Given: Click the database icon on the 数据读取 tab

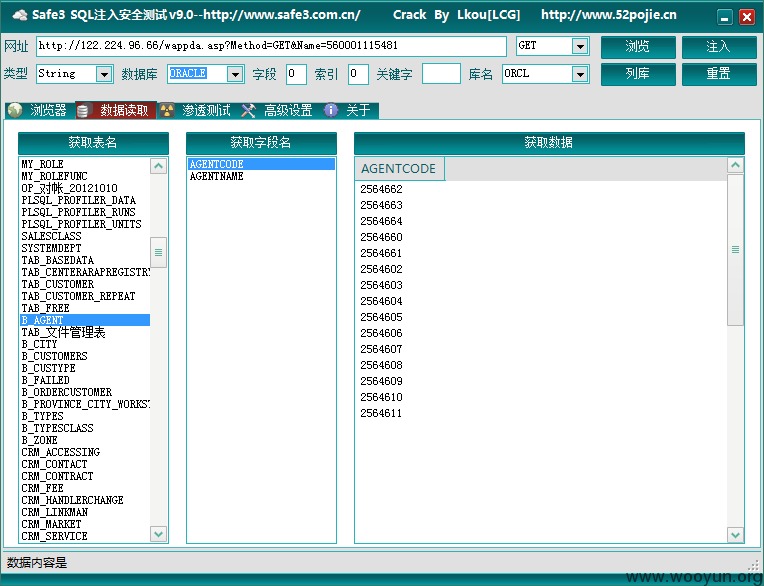Looking at the screenshot, I should 83,111.
